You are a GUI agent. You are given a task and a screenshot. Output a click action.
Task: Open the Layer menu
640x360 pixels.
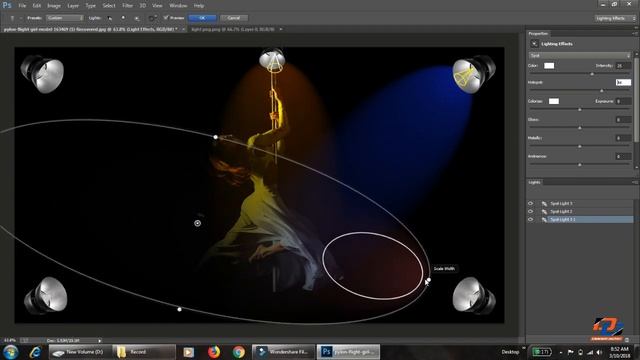pos(73,6)
